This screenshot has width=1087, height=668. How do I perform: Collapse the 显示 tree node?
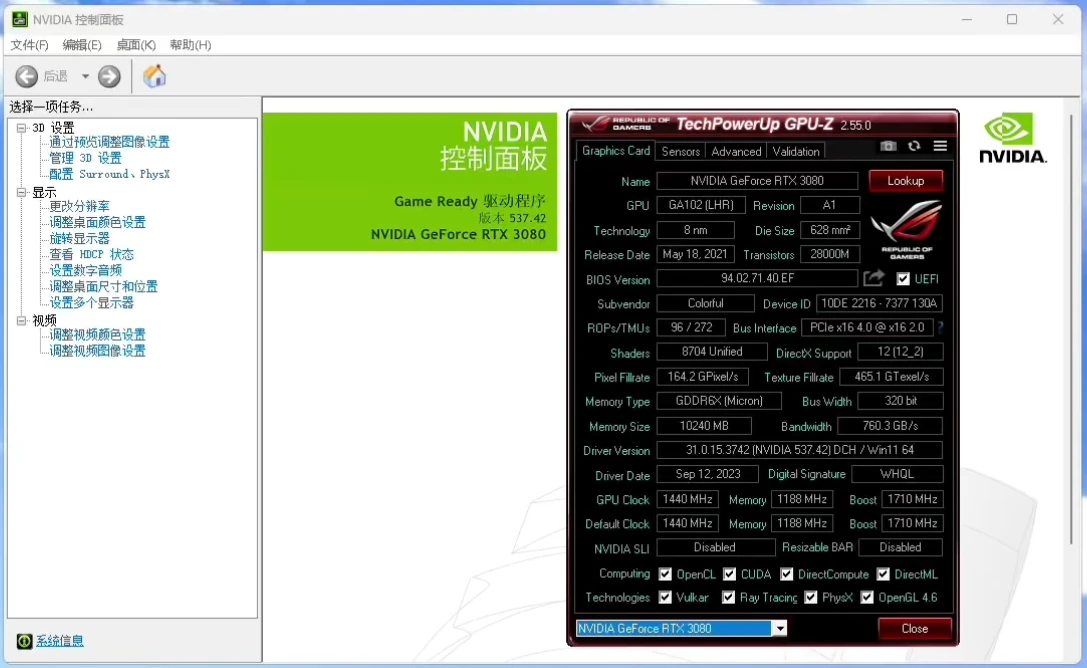point(21,192)
